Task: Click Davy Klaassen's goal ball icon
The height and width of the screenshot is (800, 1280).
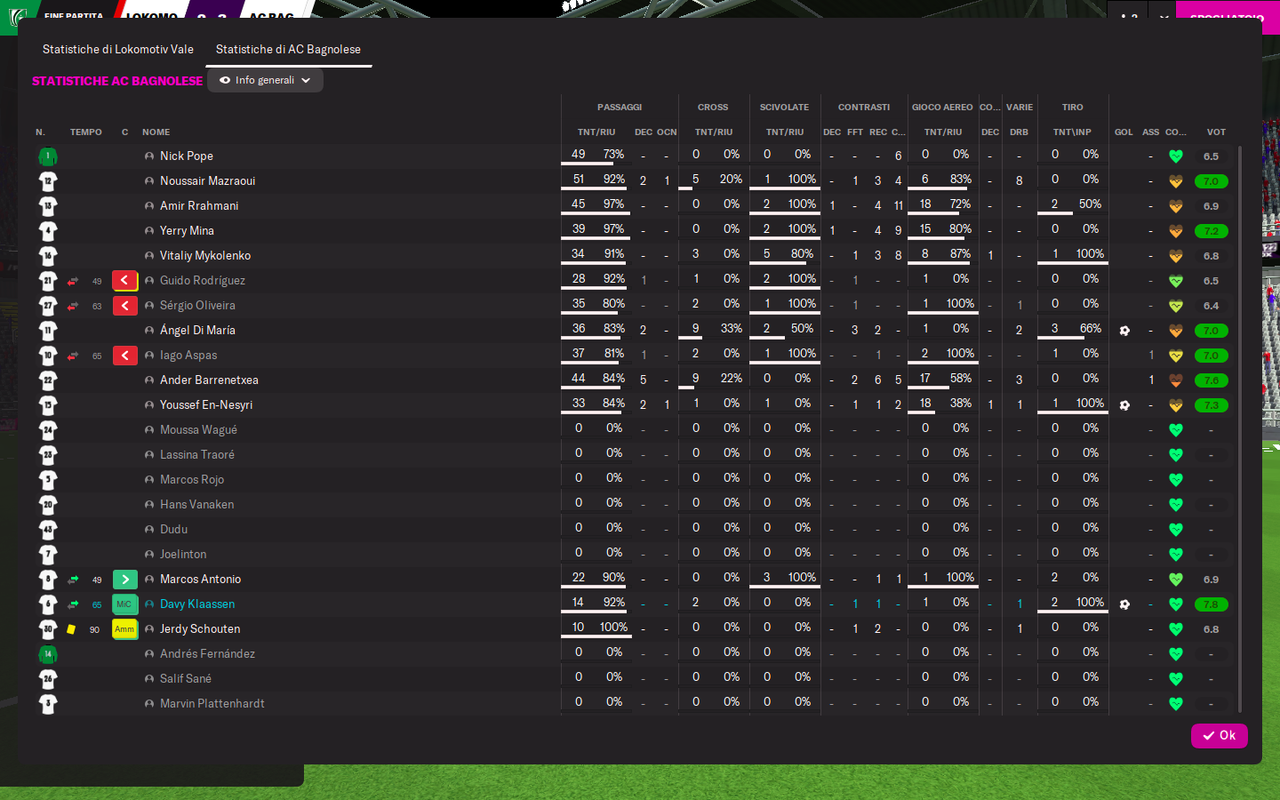Action: point(1124,604)
